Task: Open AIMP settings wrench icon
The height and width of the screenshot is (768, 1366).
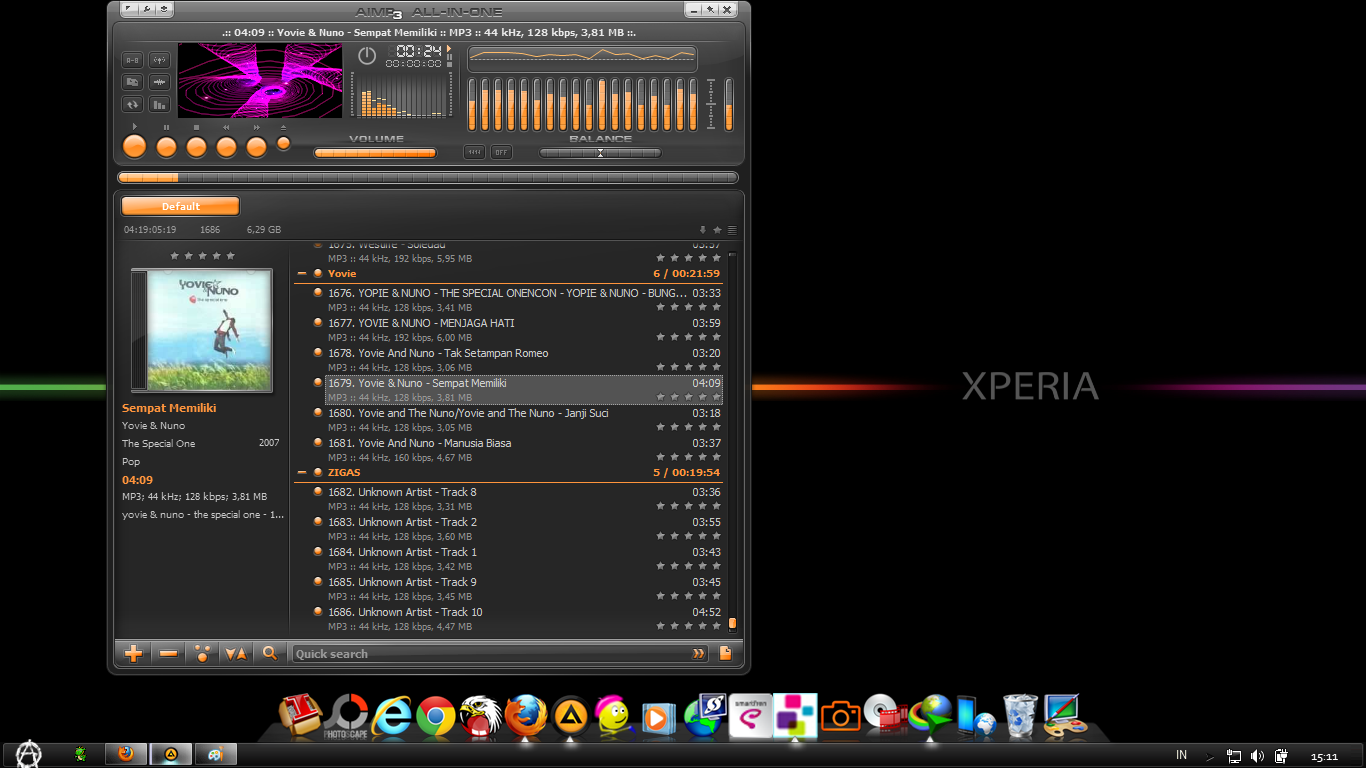Action: (147, 10)
